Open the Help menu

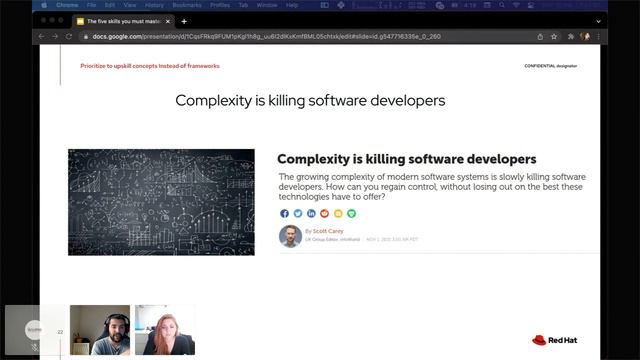(292, 5)
